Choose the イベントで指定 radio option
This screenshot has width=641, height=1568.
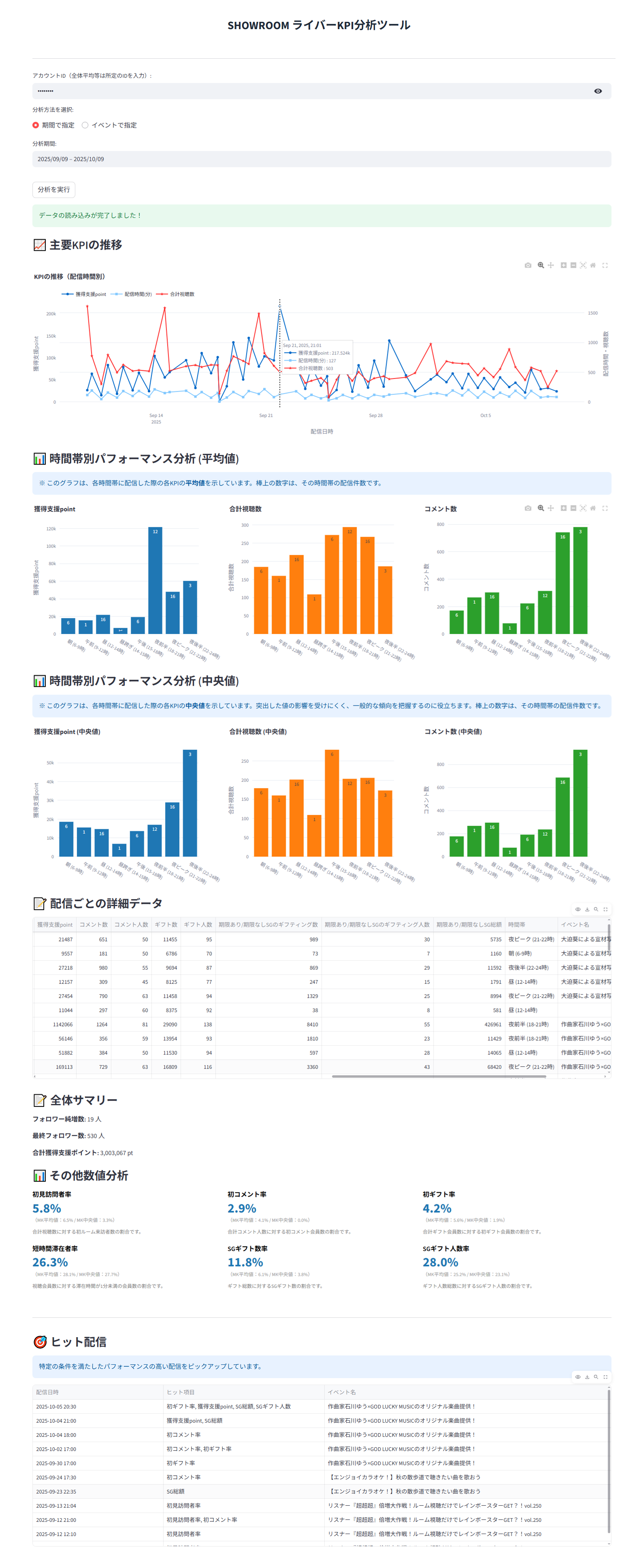pyautogui.click(x=85, y=126)
